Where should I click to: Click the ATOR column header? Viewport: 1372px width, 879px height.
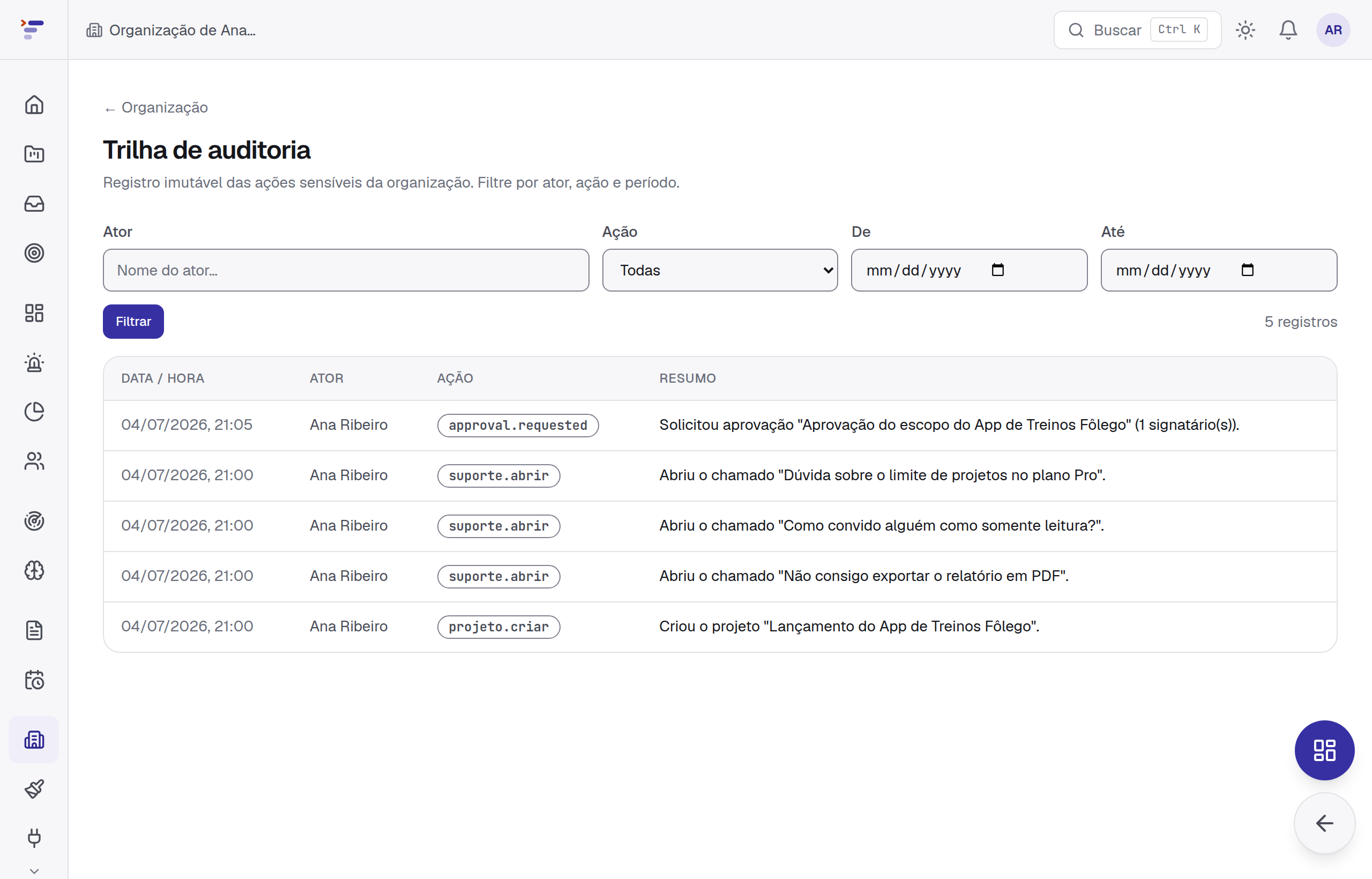326,378
